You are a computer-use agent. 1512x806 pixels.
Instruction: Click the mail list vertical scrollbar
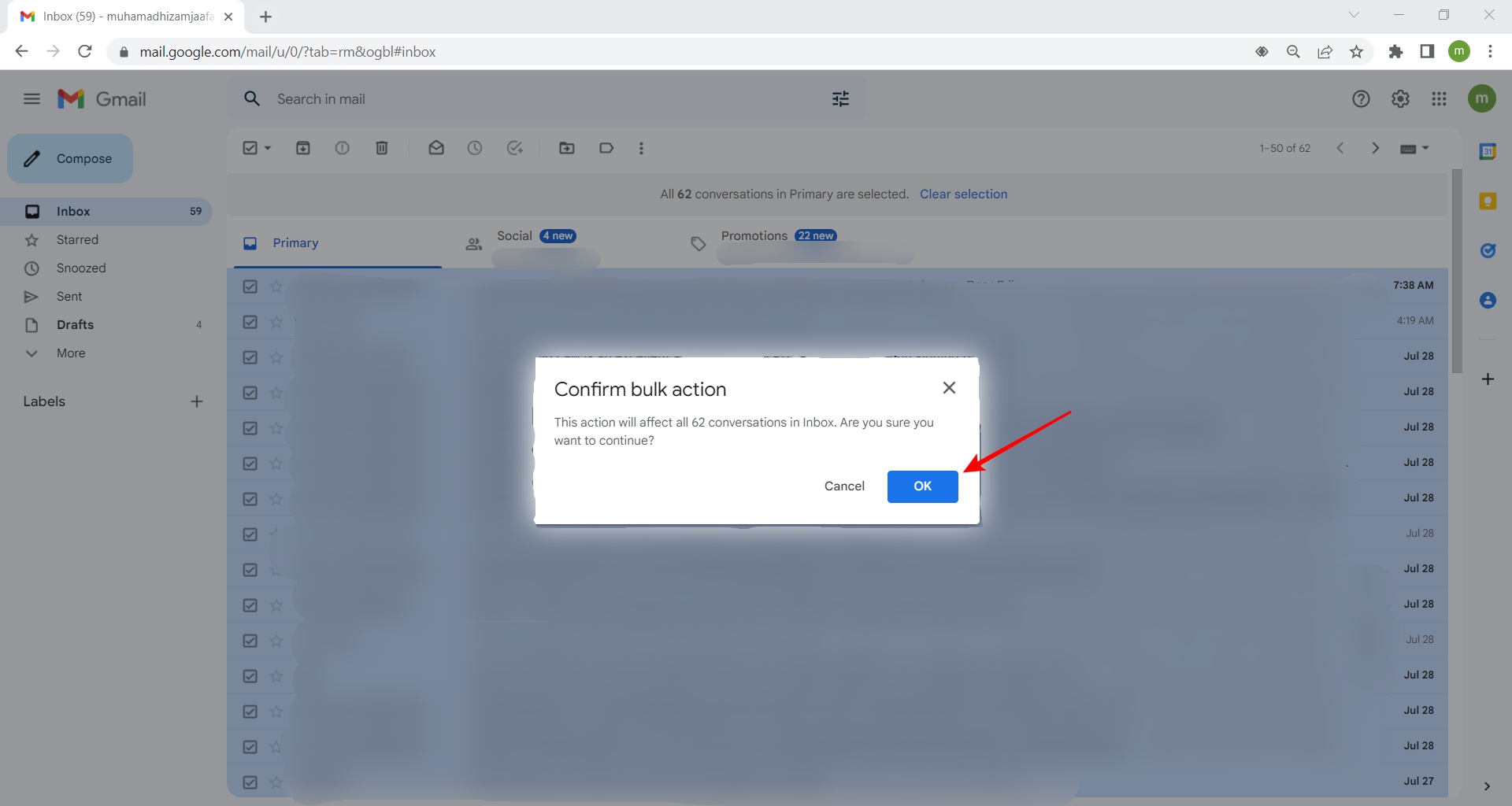[1457, 272]
